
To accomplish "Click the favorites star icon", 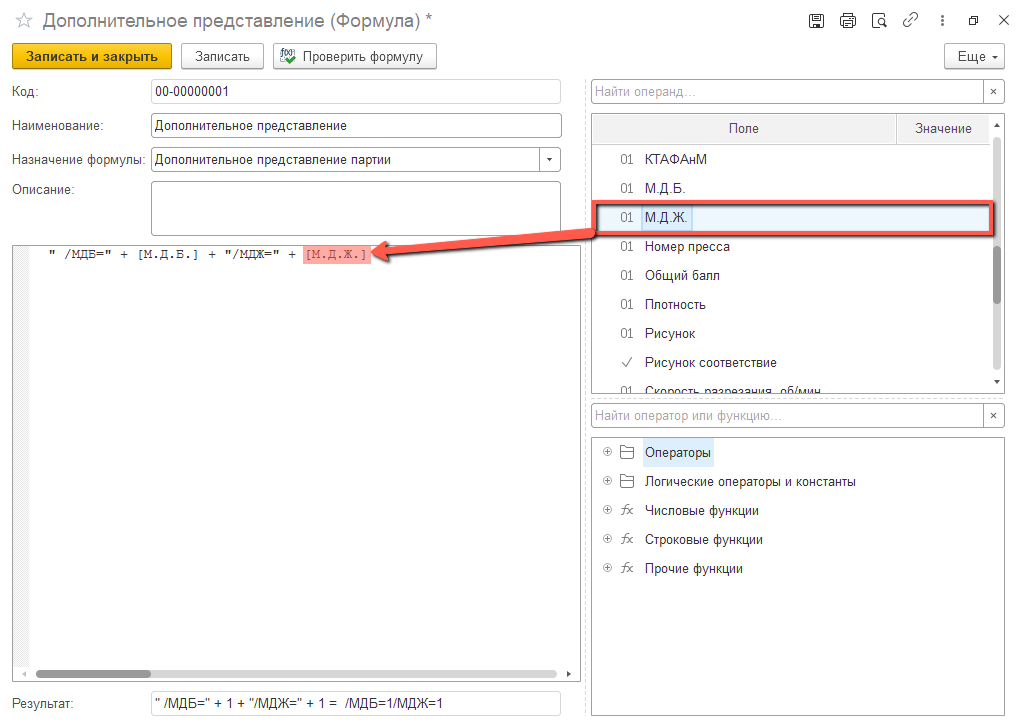I will (24, 21).
